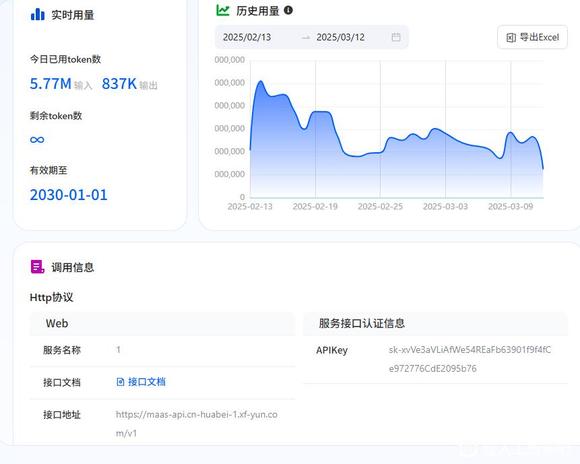The image size is (580, 464).
Task: Open the 接口文档 link
Action: 141,382
